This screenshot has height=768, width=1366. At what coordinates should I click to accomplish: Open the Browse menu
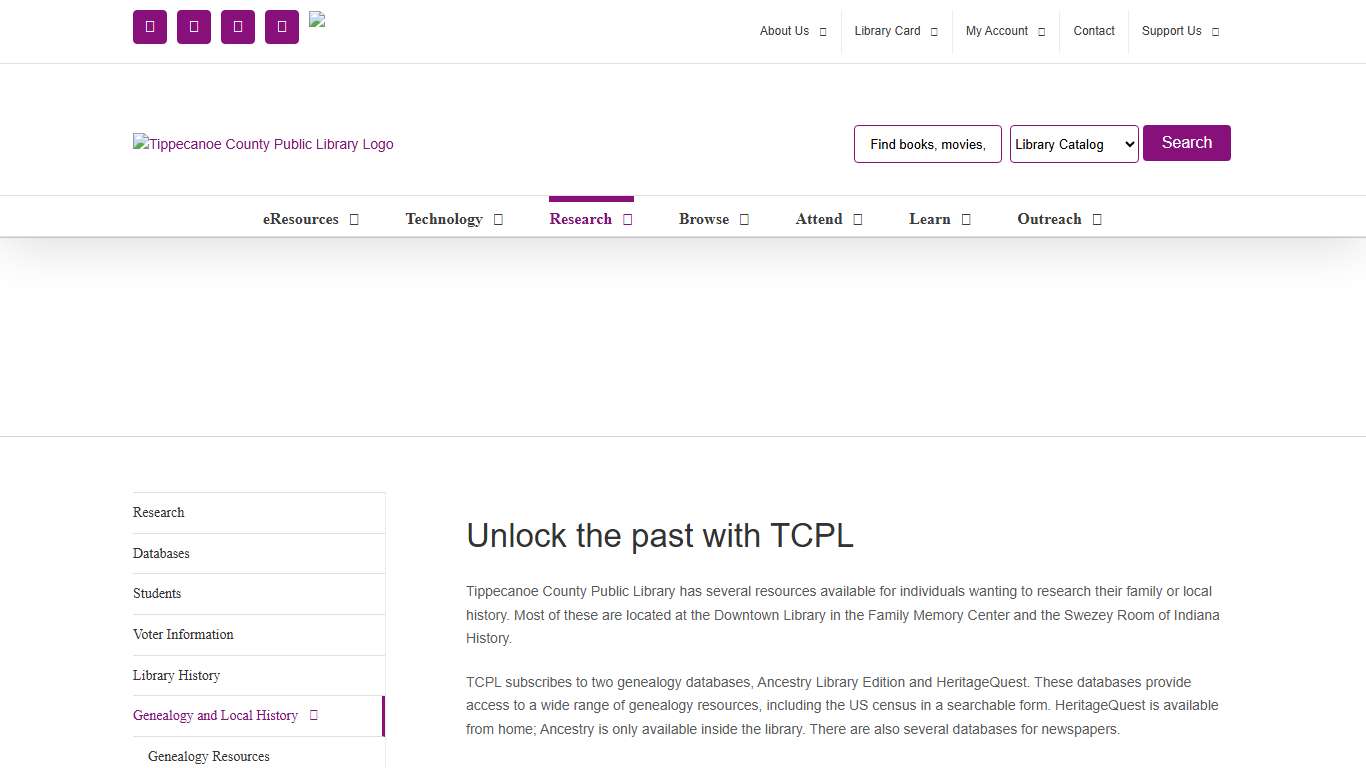[x=713, y=218]
